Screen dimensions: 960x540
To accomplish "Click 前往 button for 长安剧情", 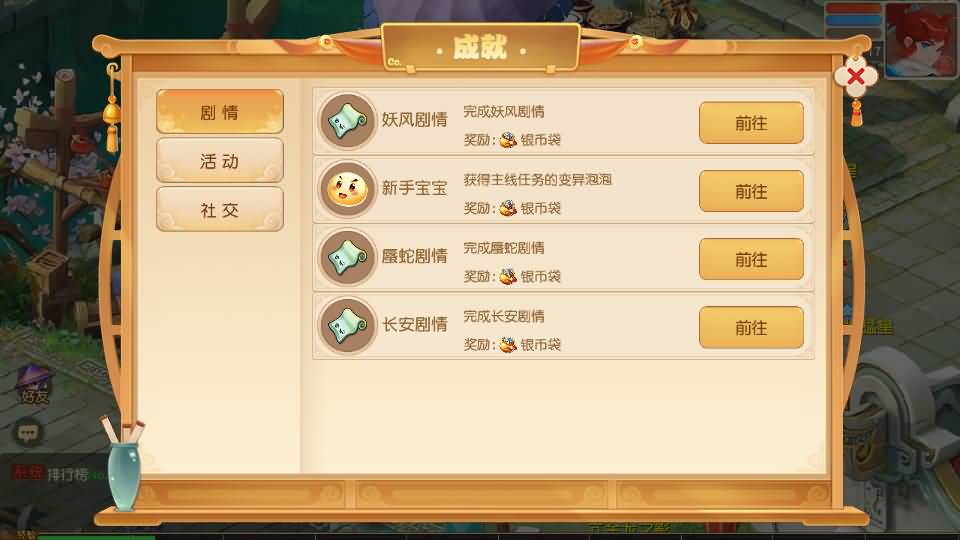I will [x=751, y=328].
